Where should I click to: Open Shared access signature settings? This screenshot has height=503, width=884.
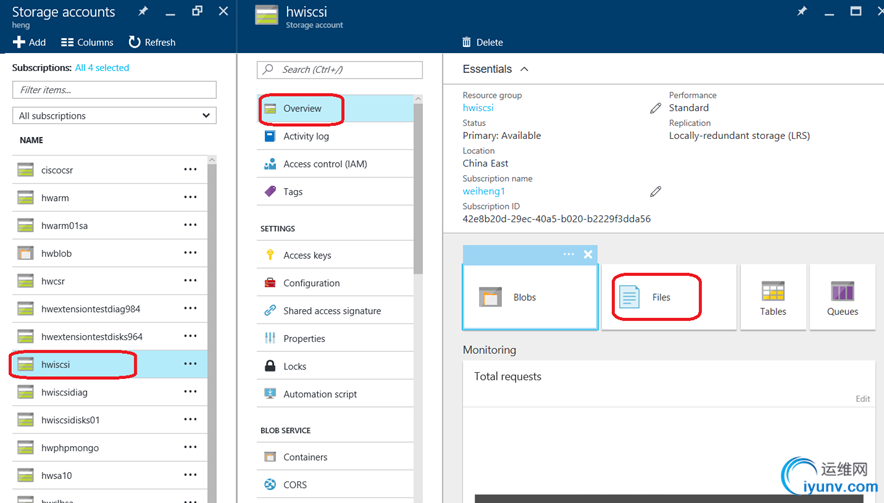(335, 310)
